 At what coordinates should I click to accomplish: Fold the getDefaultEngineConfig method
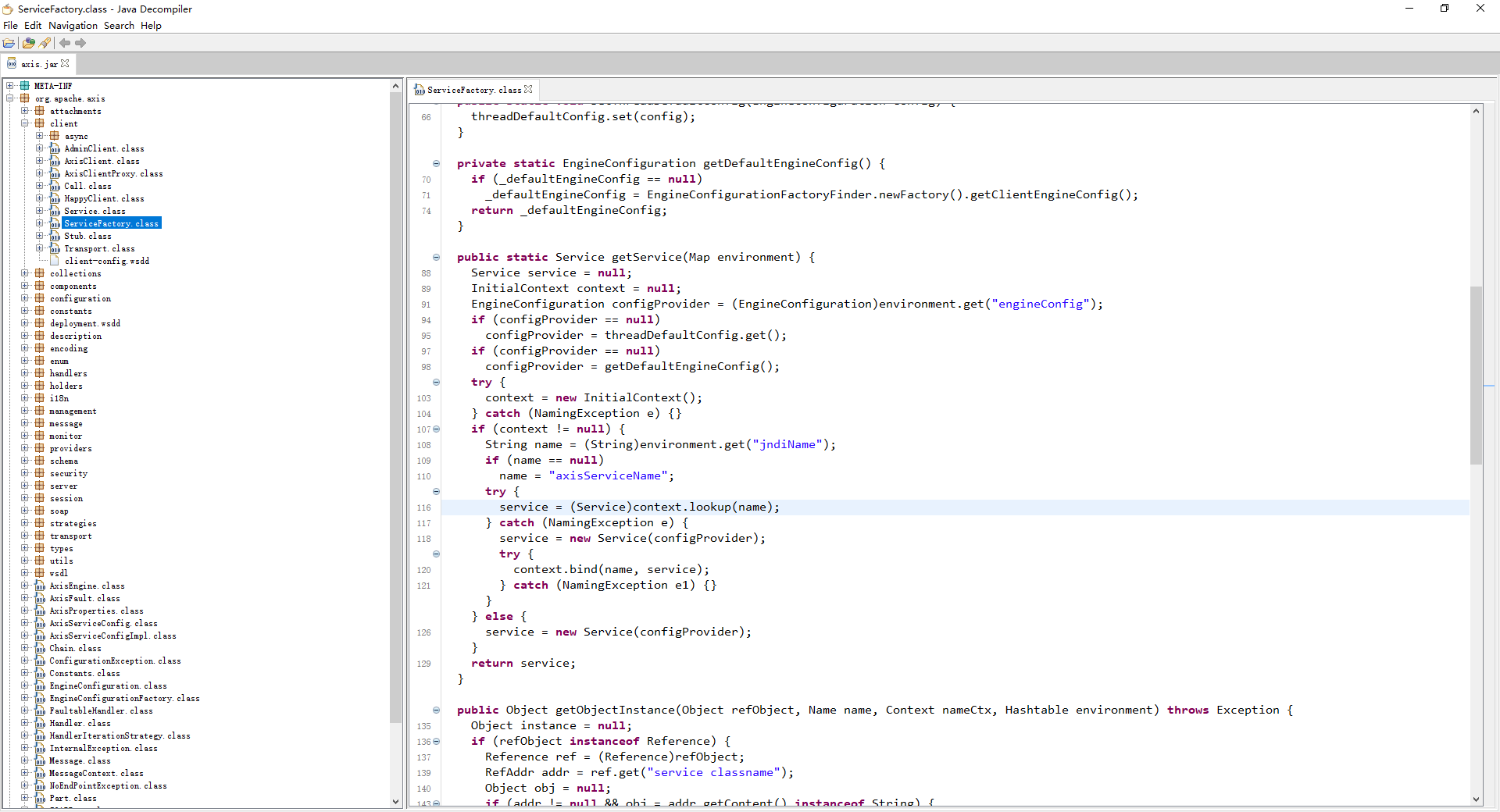pos(436,164)
